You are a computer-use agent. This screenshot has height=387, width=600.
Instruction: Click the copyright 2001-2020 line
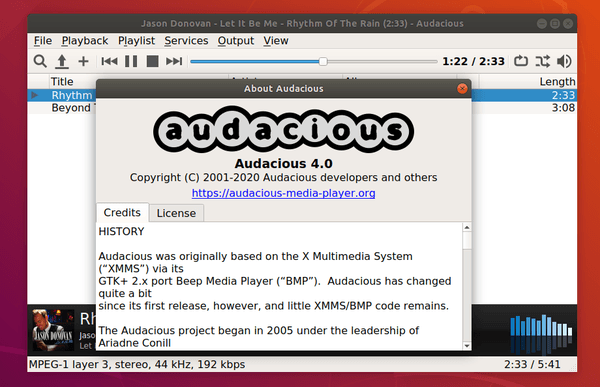[x=284, y=178]
